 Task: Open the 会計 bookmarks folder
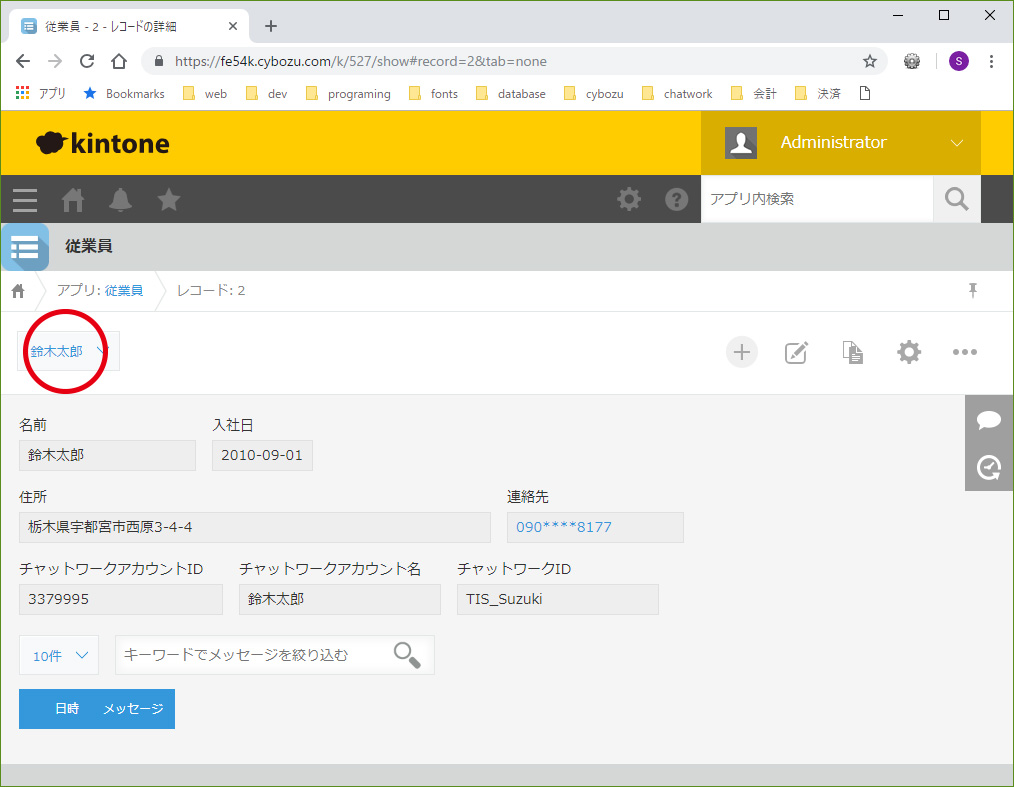pyautogui.click(x=753, y=94)
